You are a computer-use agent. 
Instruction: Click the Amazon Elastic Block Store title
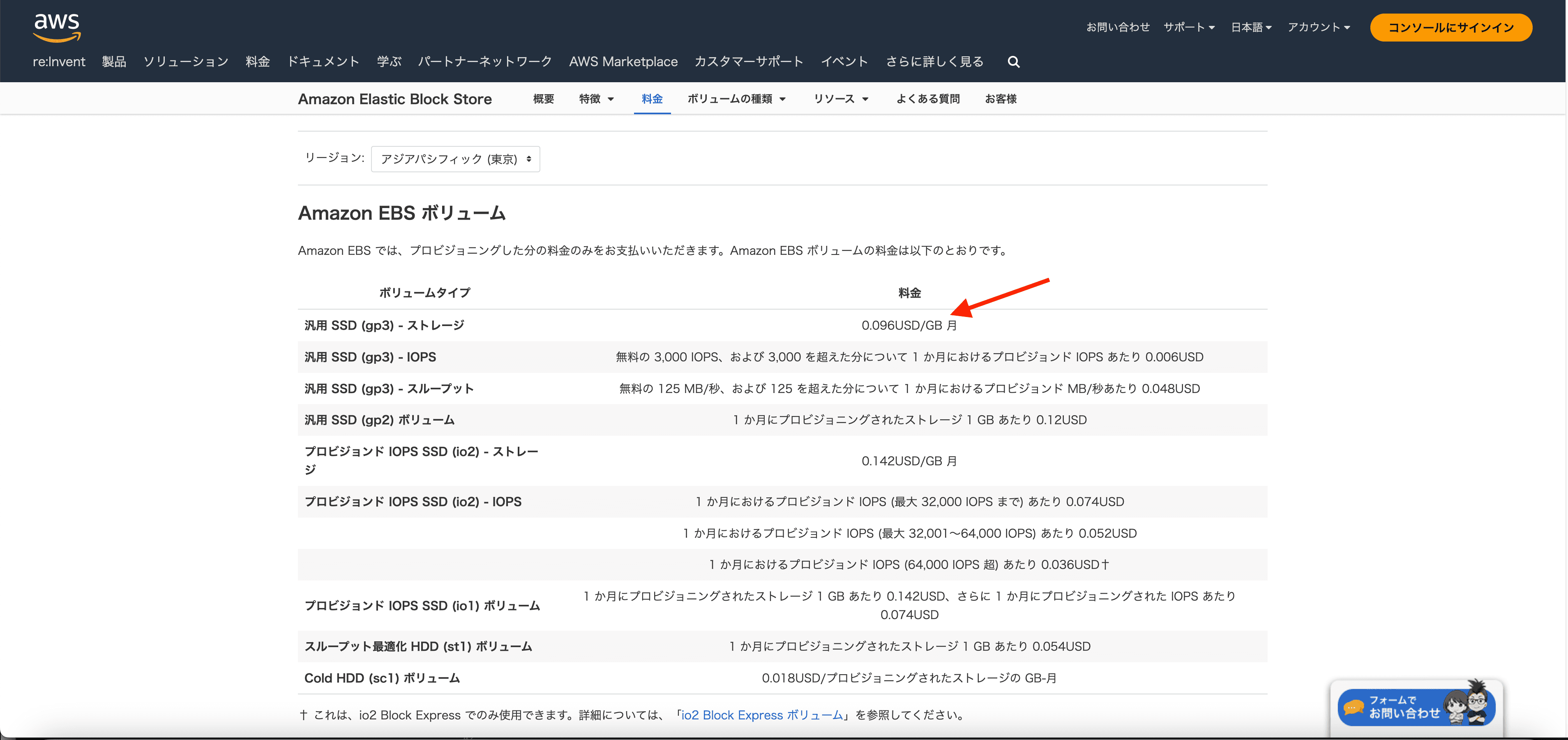394,99
